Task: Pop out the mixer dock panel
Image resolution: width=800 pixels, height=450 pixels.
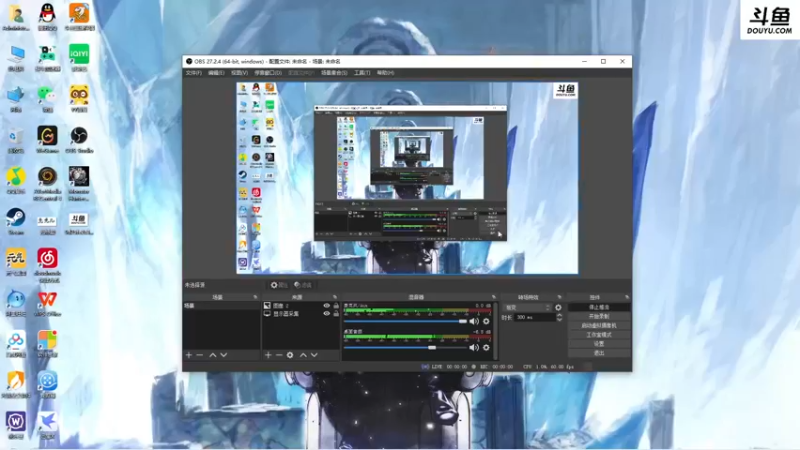Action: 493,297
